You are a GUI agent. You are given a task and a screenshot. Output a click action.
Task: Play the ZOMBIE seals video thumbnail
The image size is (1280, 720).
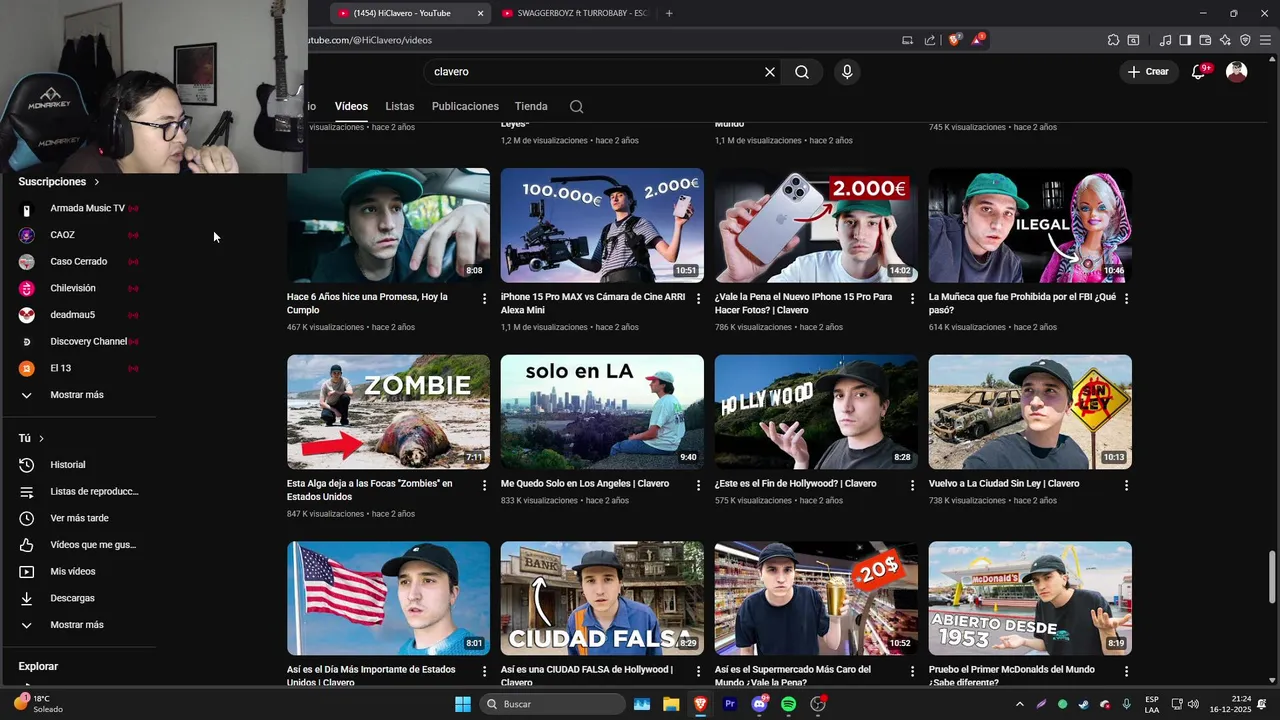click(x=388, y=412)
